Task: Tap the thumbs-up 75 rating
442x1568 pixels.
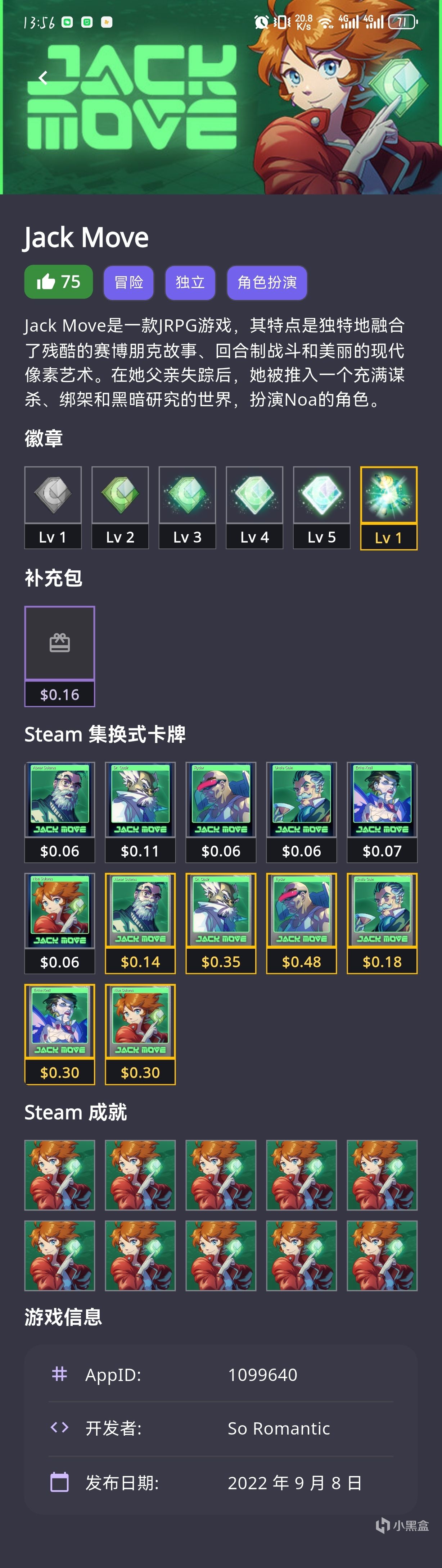Action: click(58, 282)
